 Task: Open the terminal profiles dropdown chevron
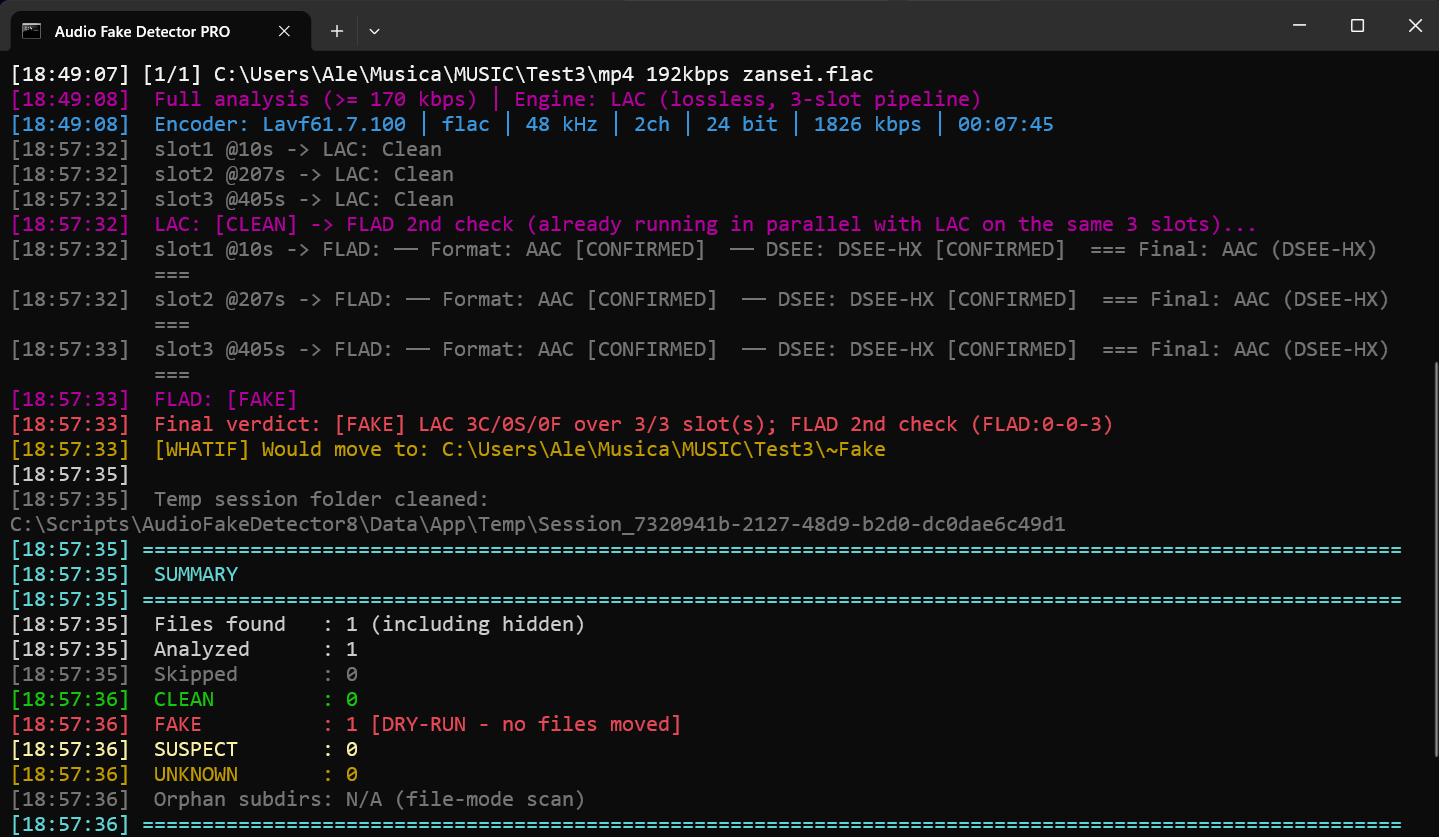374,31
